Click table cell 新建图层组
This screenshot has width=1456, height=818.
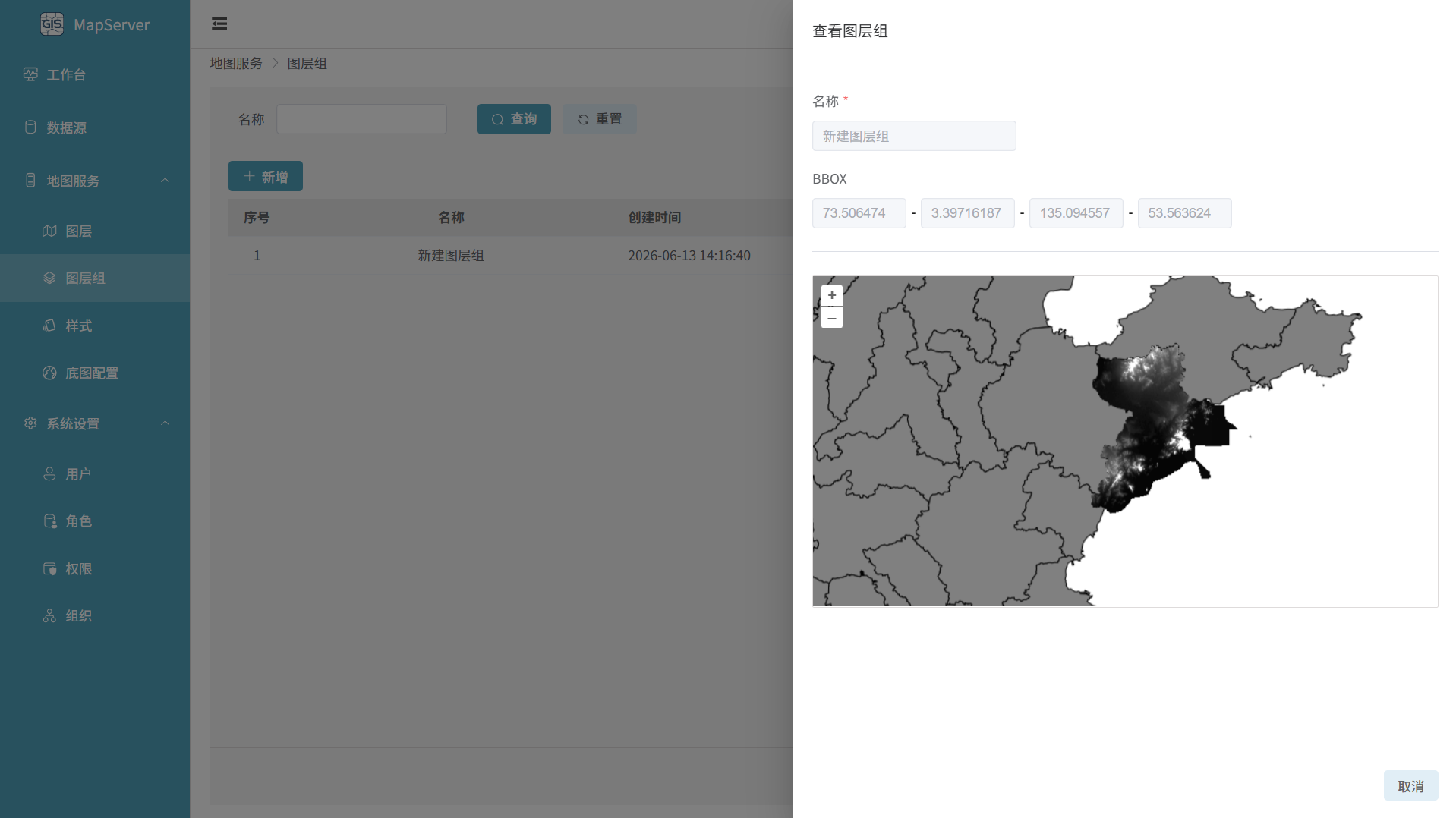coord(451,256)
